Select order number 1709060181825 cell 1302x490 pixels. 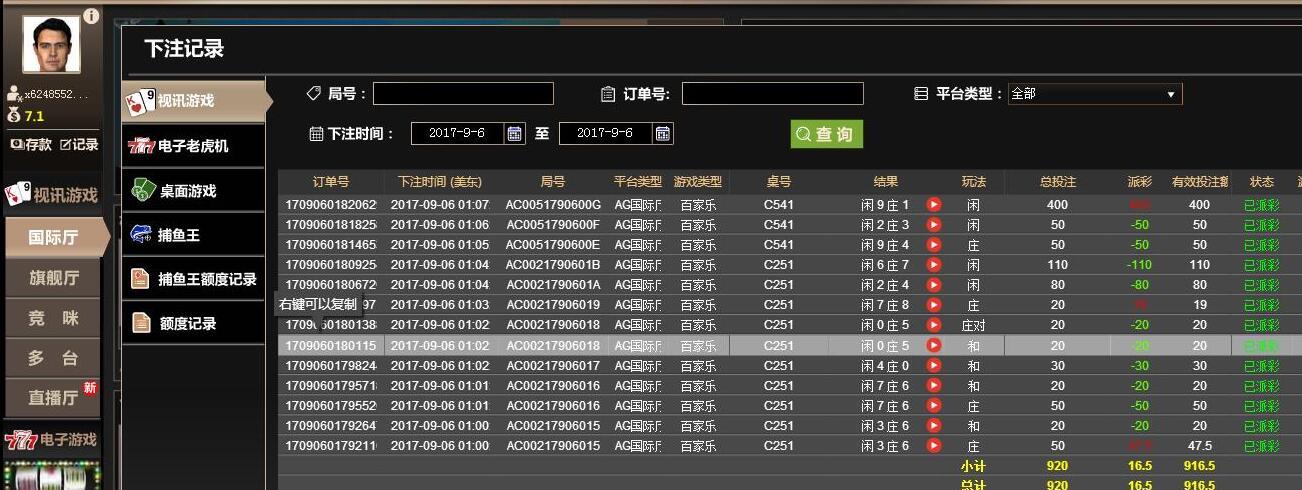(331, 225)
